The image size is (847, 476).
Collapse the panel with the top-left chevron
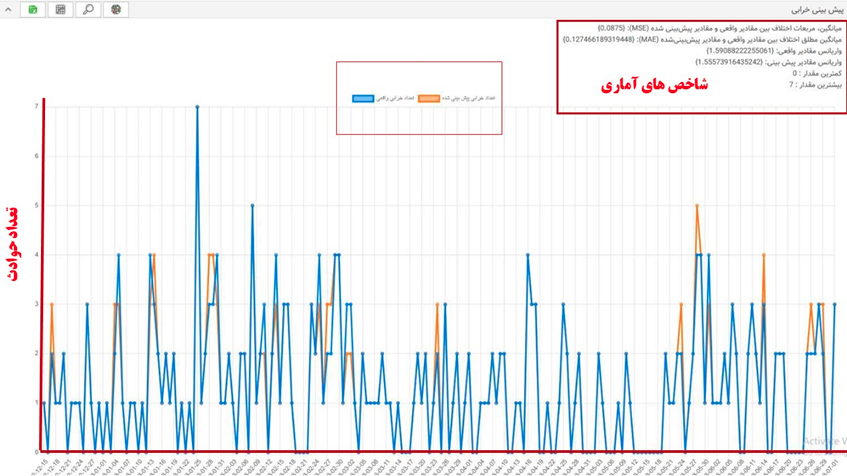(x=8, y=10)
